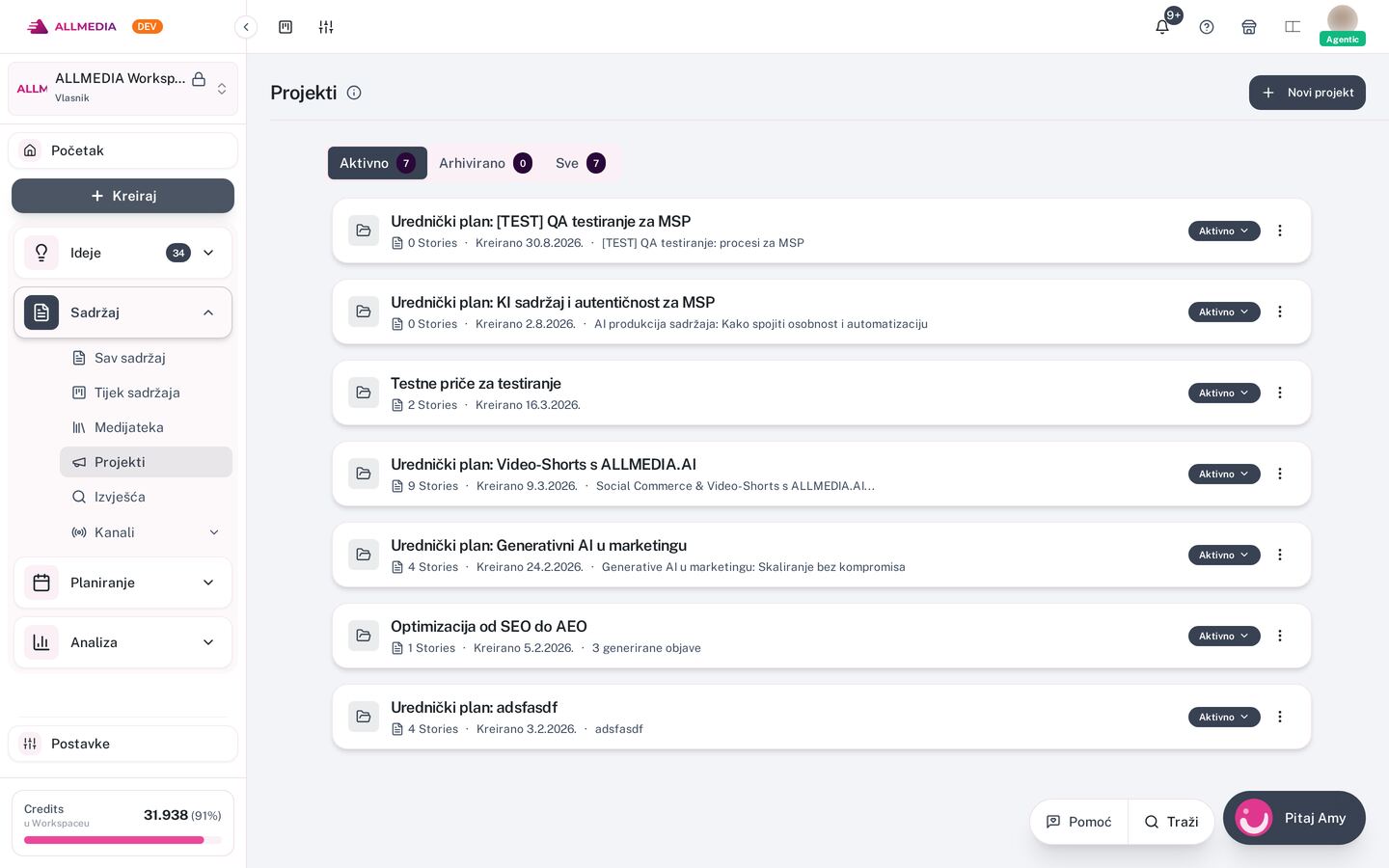This screenshot has height=868, width=1389.
Task: Change Aktivno status for Testne priče za testiranje
Action: 1224,393
